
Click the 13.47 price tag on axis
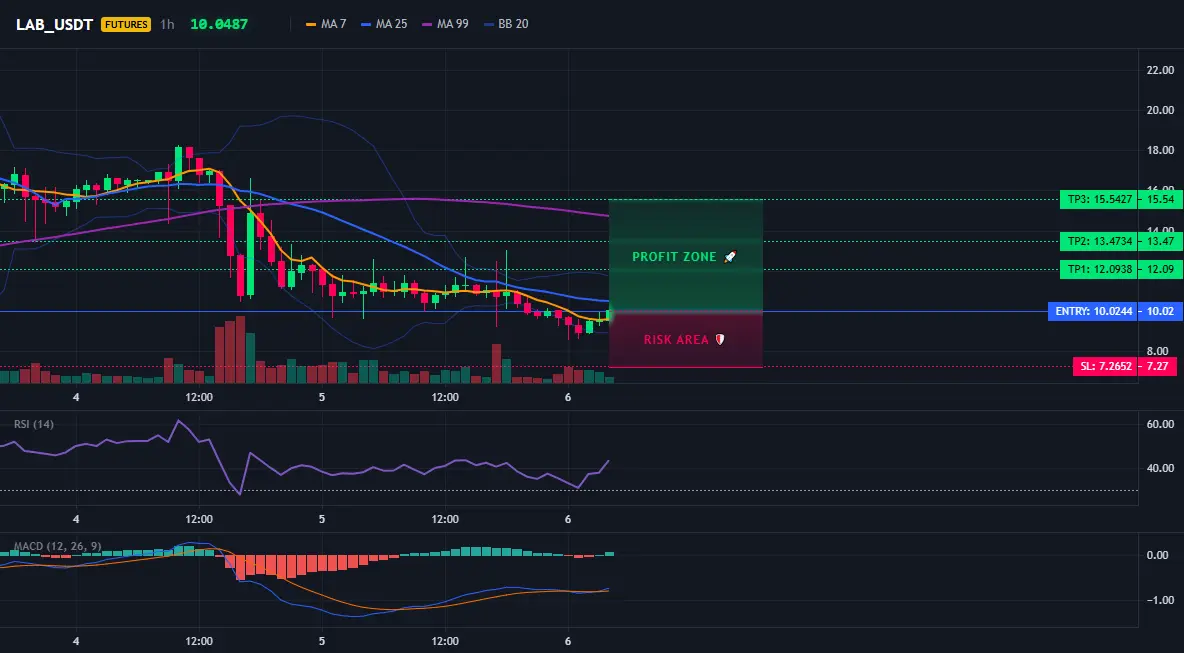[x=1161, y=242]
